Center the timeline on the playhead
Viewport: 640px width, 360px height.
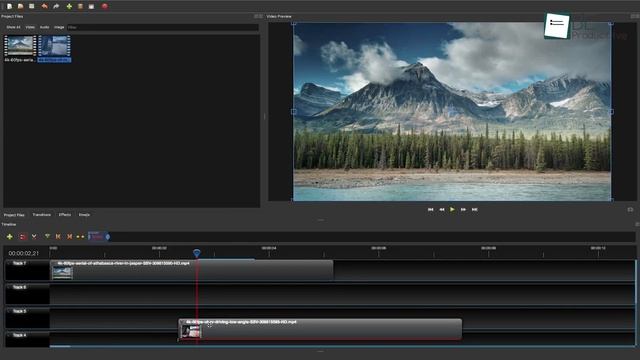pyautogui.click(x=80, y=236)
